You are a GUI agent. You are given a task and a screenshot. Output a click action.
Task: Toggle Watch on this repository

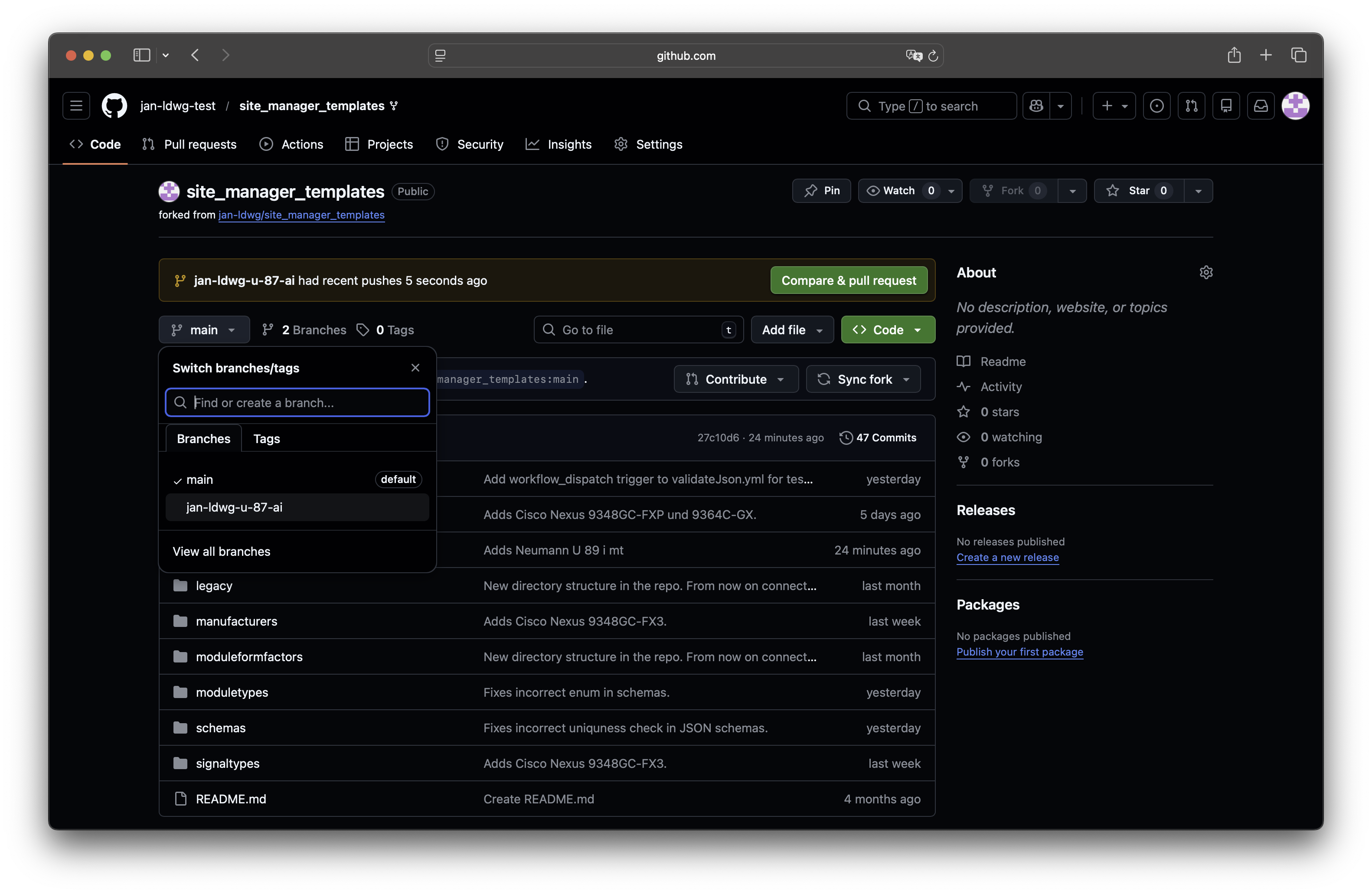891,191
